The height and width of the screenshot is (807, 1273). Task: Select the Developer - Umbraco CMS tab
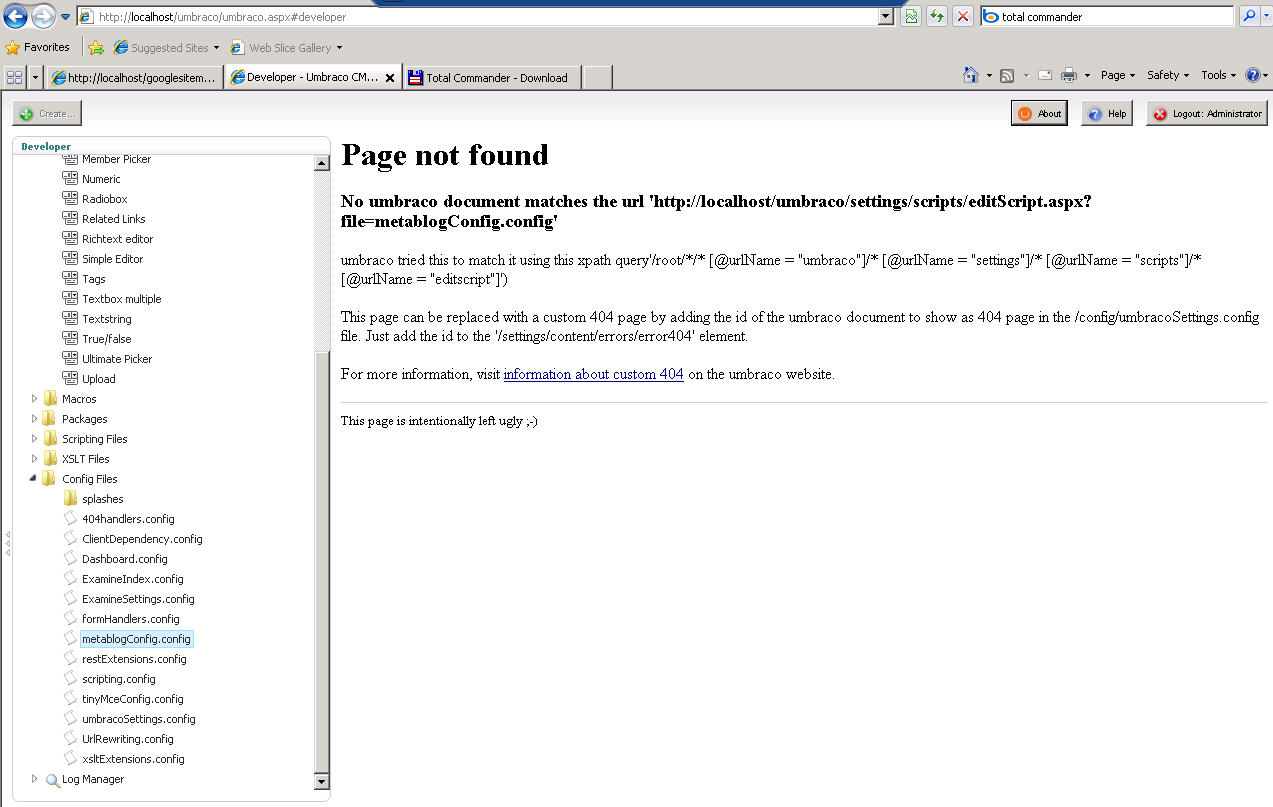304,77
